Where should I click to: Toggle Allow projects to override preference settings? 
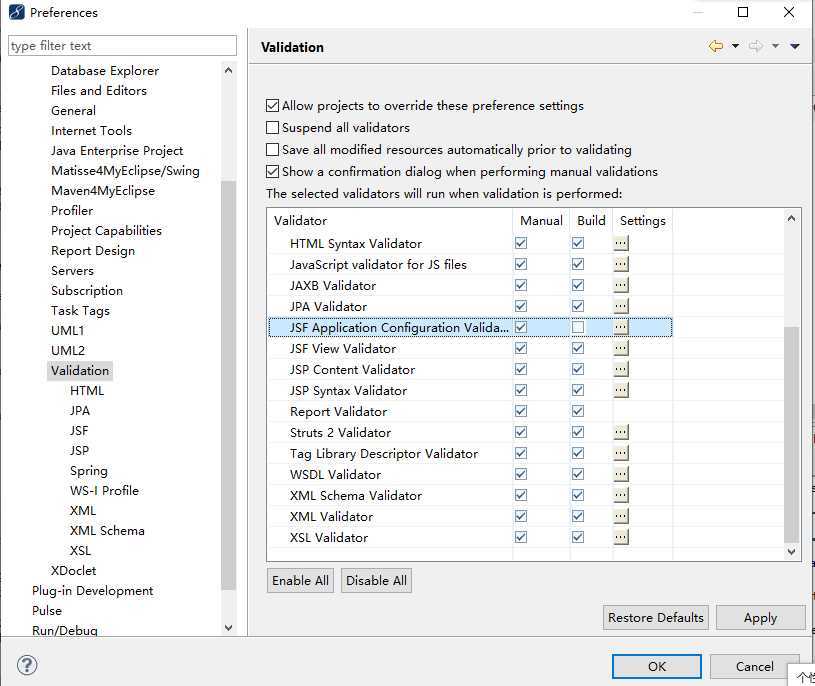pyautogui.click(x=272, y=105)
